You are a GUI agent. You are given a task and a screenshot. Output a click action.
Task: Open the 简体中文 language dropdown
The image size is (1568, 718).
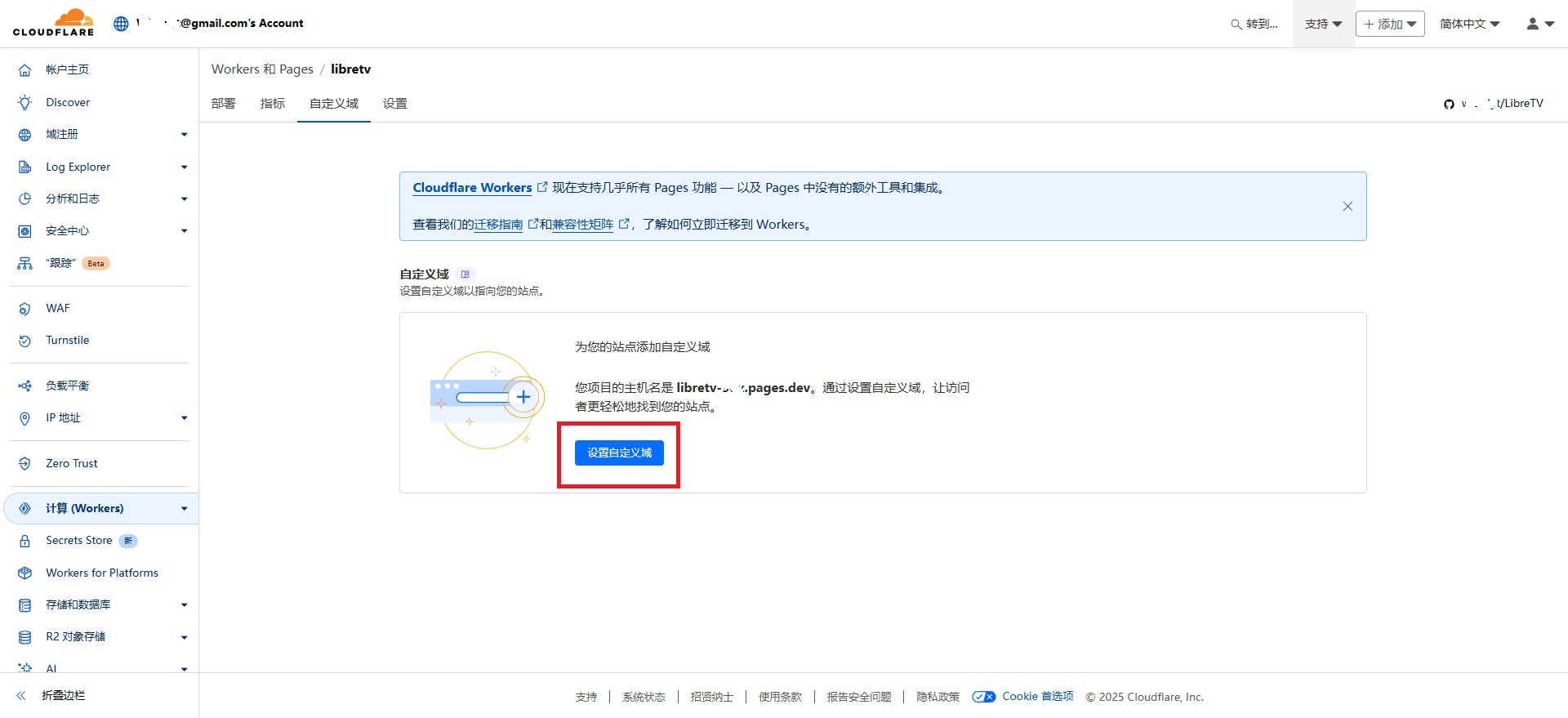tap(1469, 24)
